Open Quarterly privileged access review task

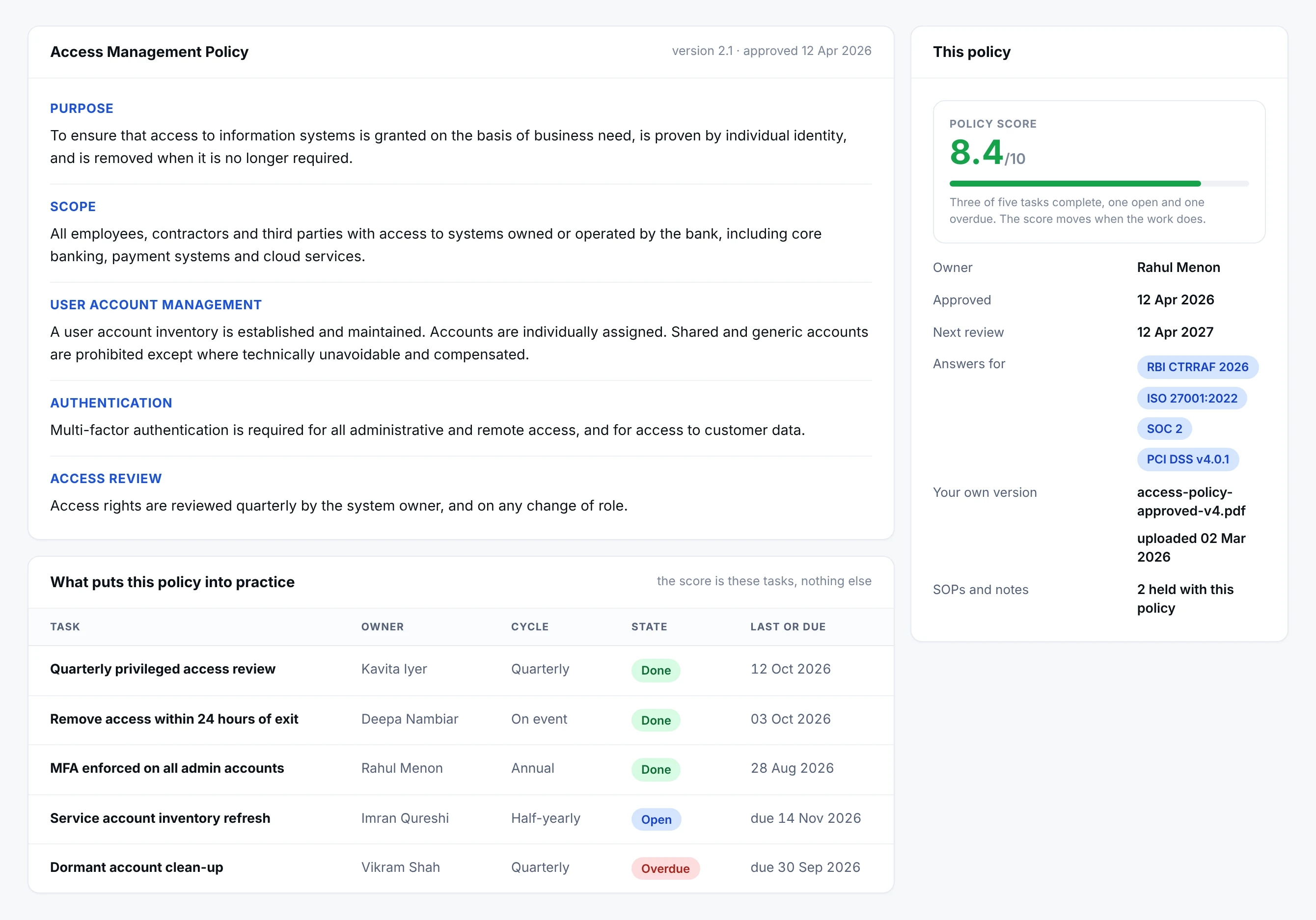pos(162,669)
